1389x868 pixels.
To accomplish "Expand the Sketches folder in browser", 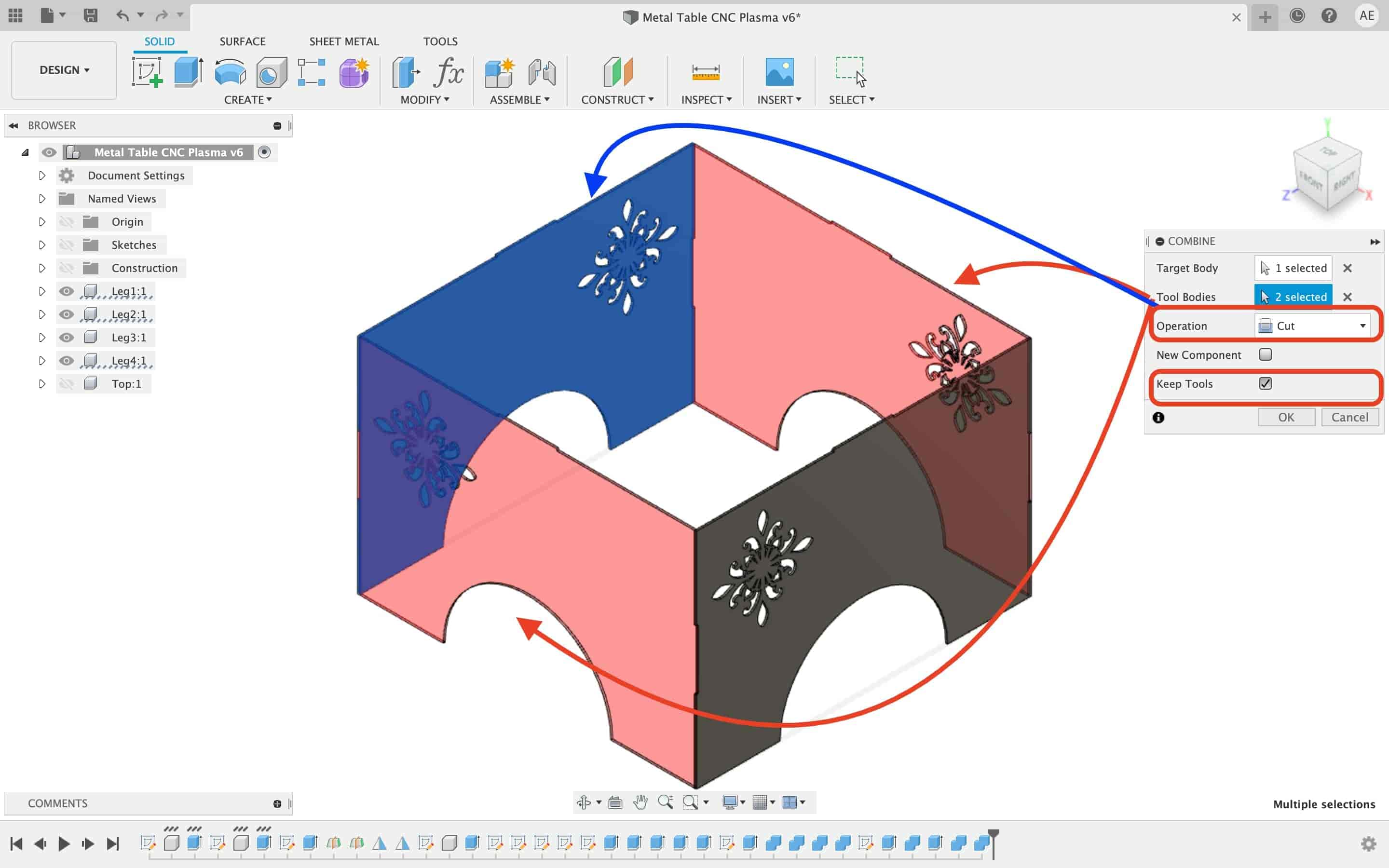I will pos(41,244).
